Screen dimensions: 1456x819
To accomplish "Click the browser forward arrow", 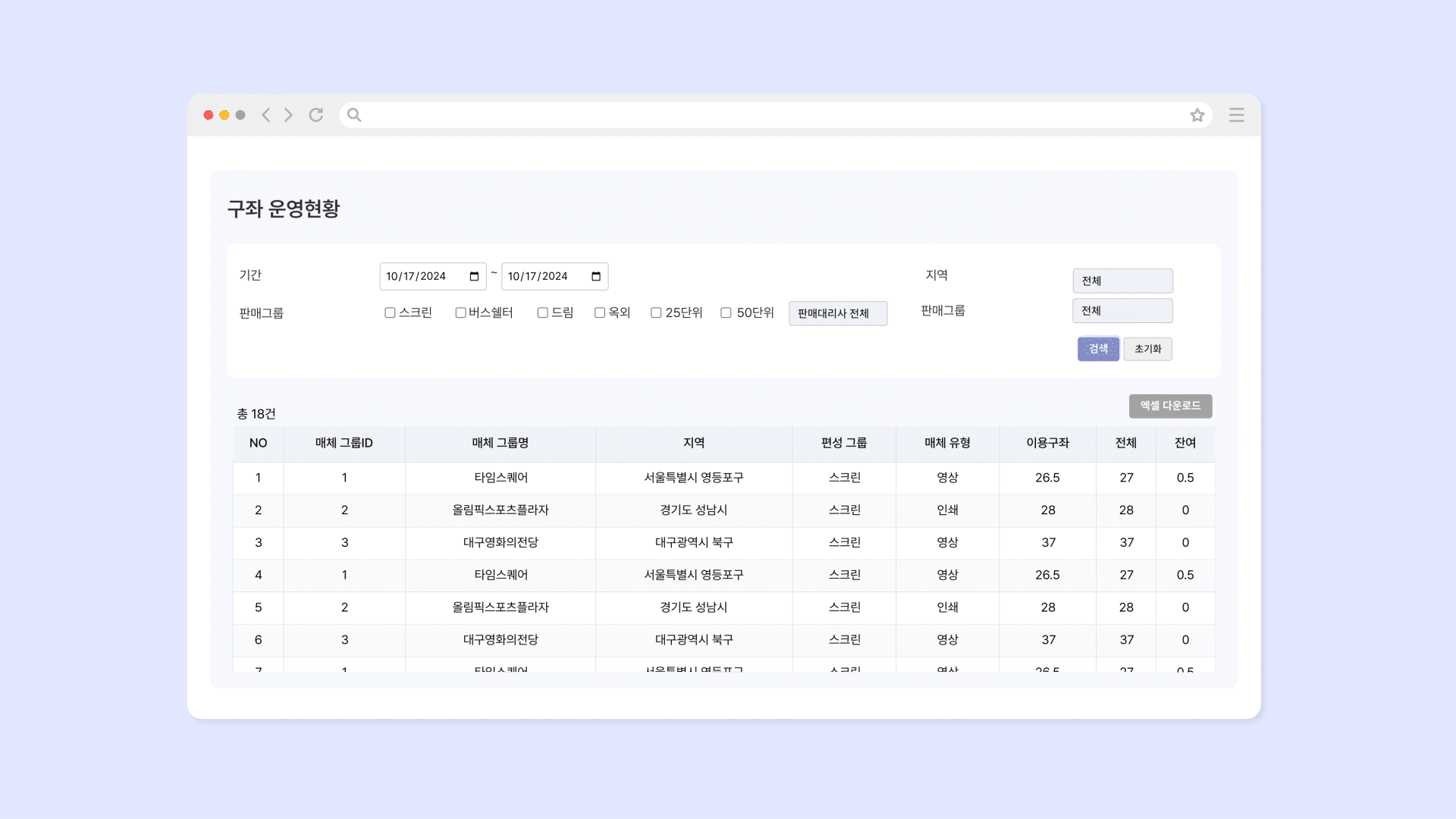I will [289, 115].
